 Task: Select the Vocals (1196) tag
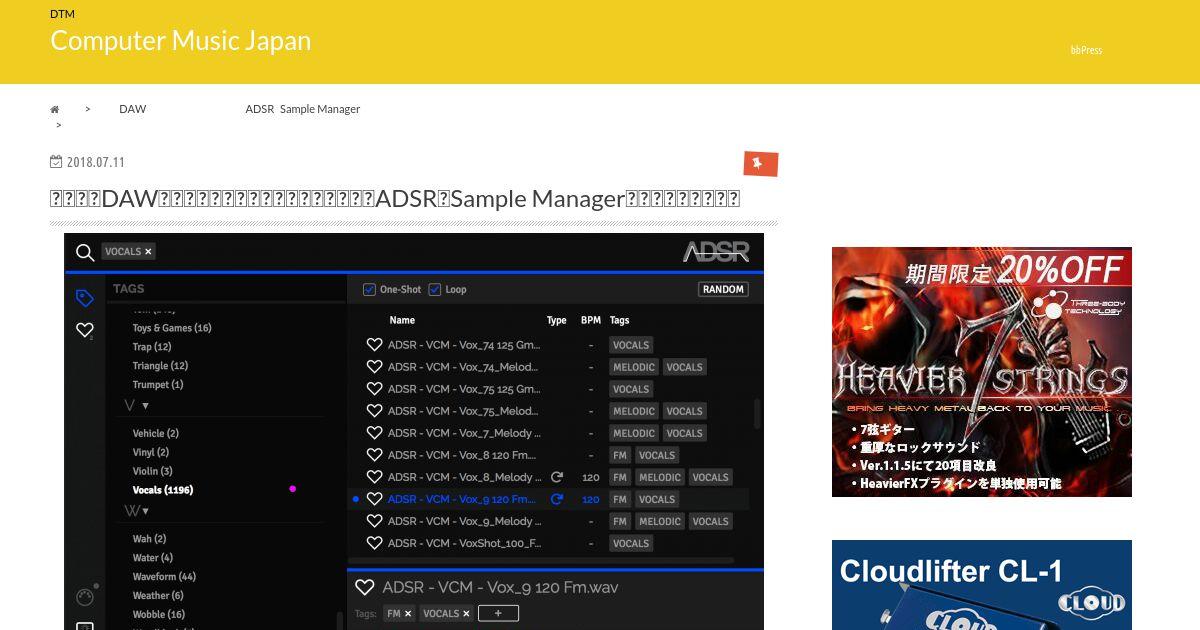tap(163, 490)
